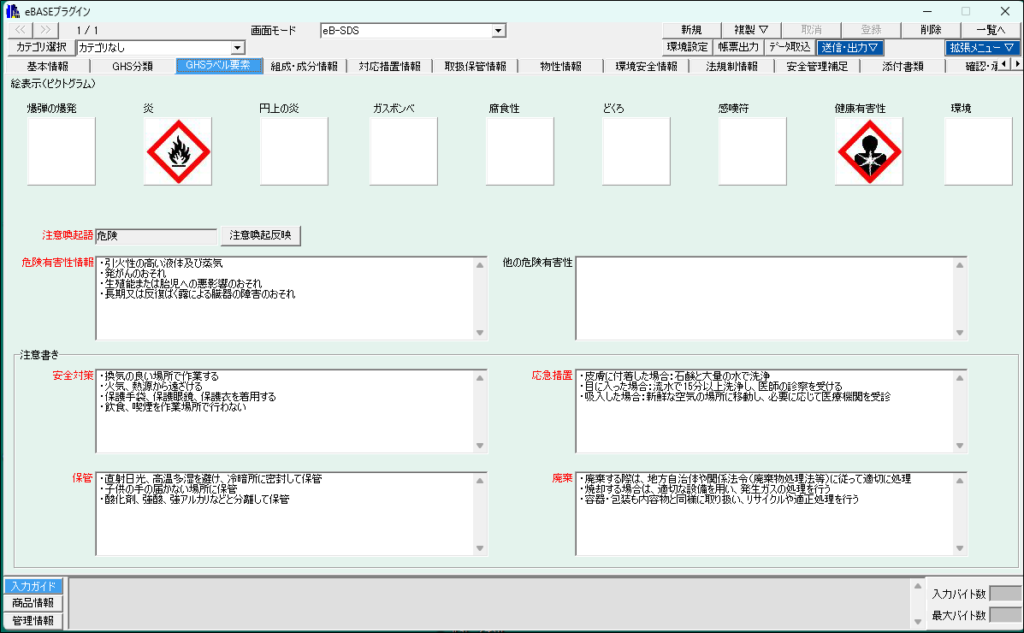Click the health hazard pictogram
The height and width of the screenshot is (633, 1024).
(x=869, y=151)
